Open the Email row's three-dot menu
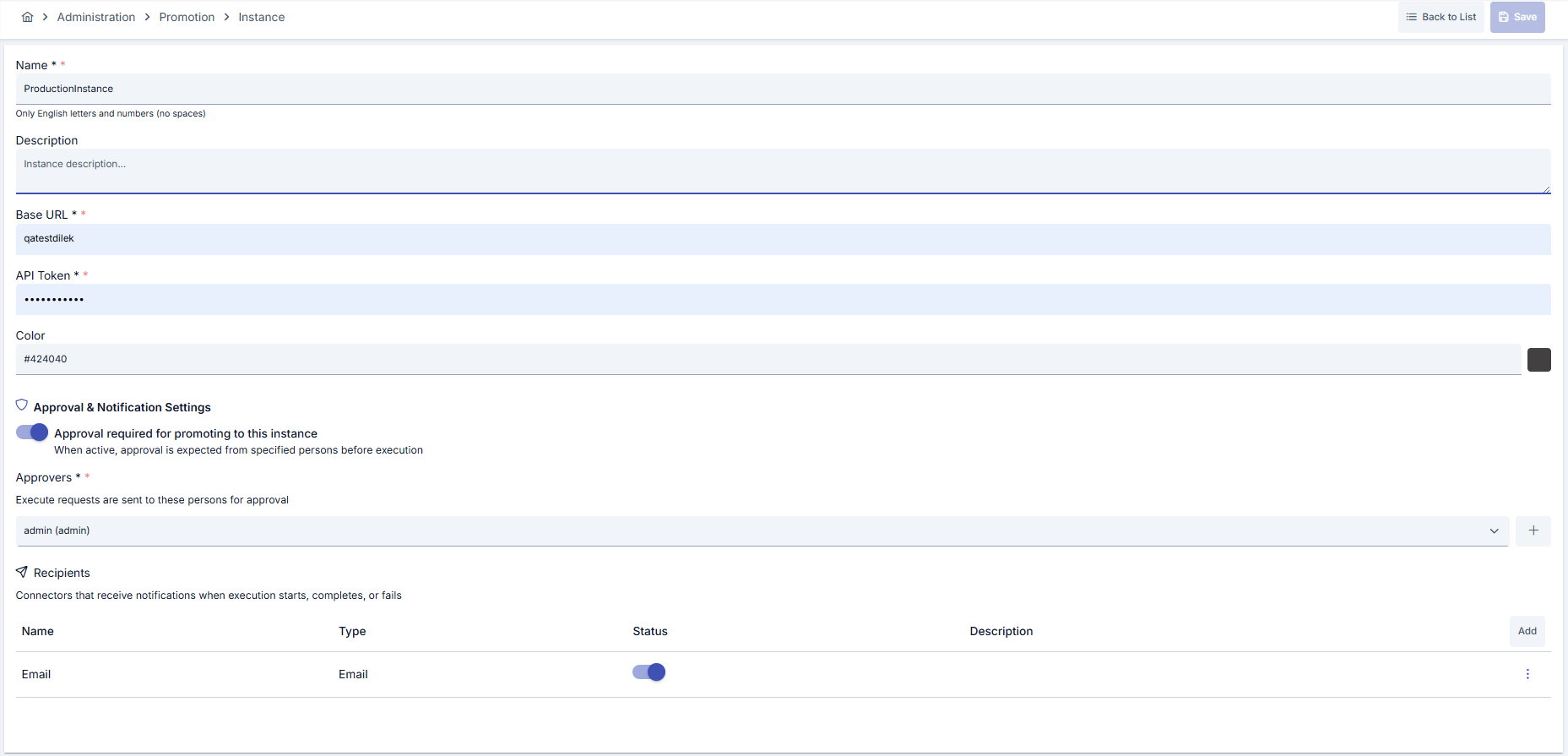Viewport: 1568px width, 756px height. coord(1527,674)
